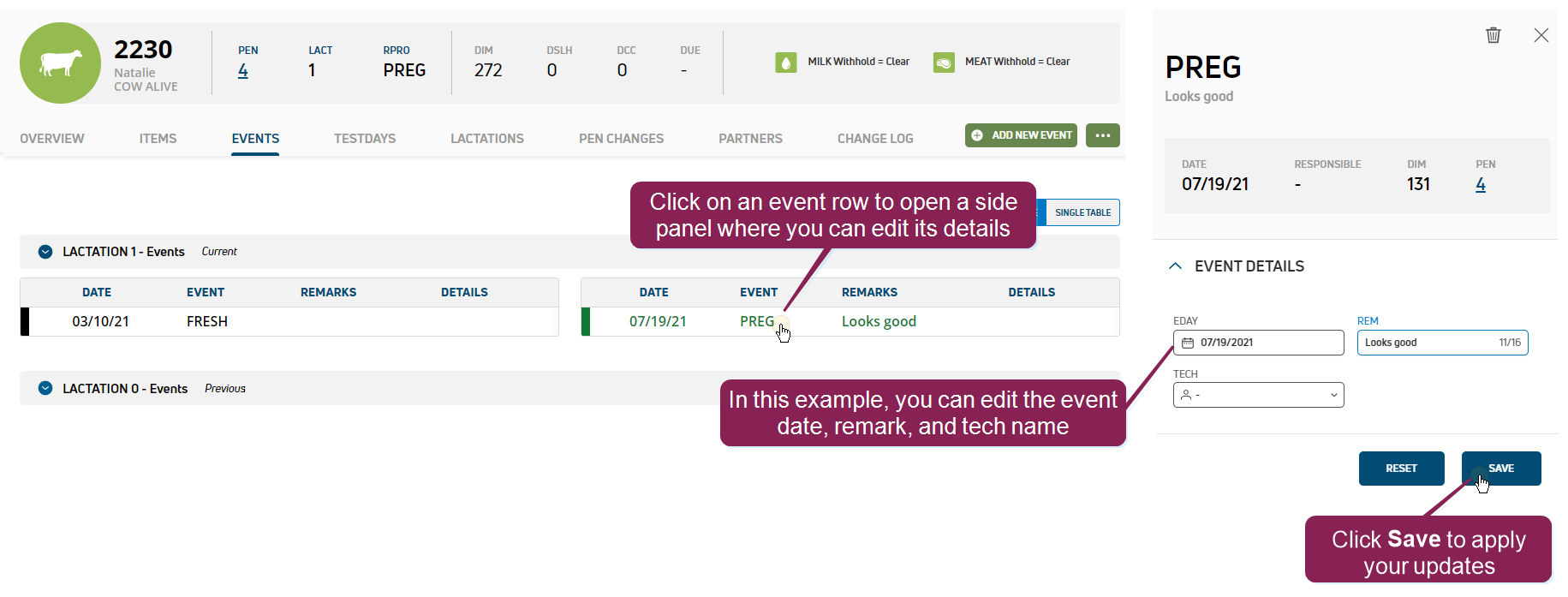Open pen 4 link in header
This screenshot has width=1568, height=597.
coord(243,71)
